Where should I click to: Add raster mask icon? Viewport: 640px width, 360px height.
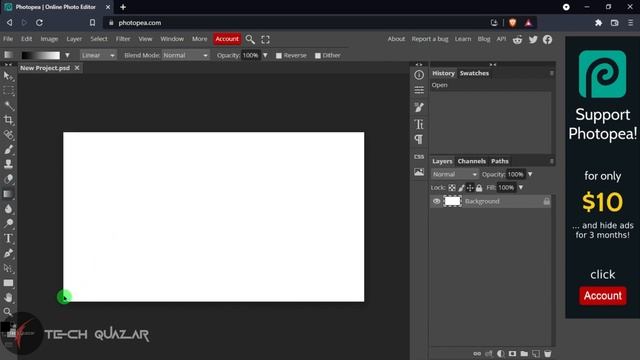512,353
